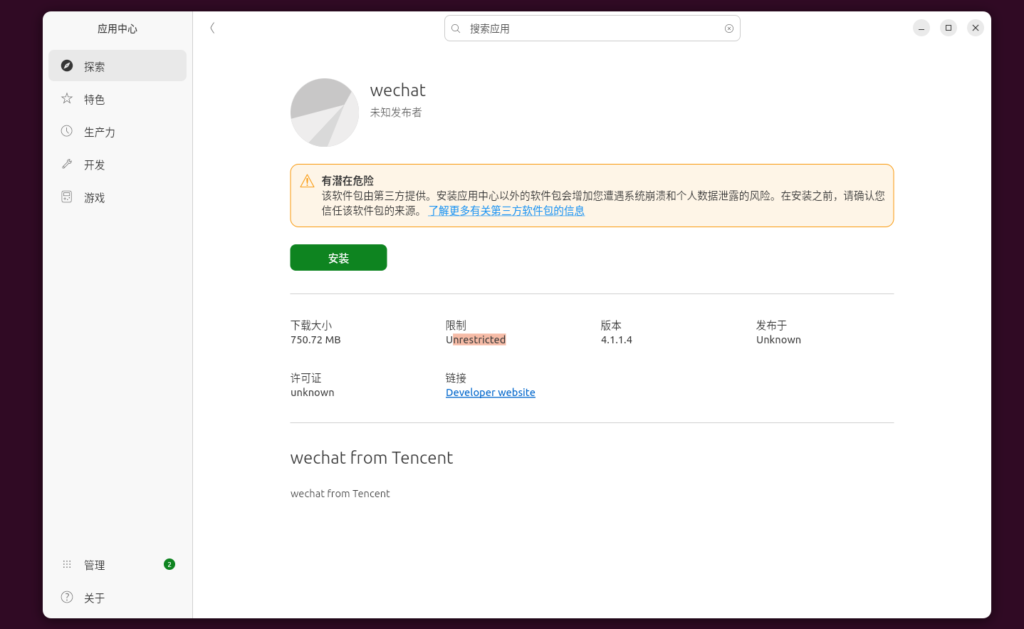Screen dimensions: 1024x629
Task: Click the green updates badge showing 2
Action: [x=169, y=564]
